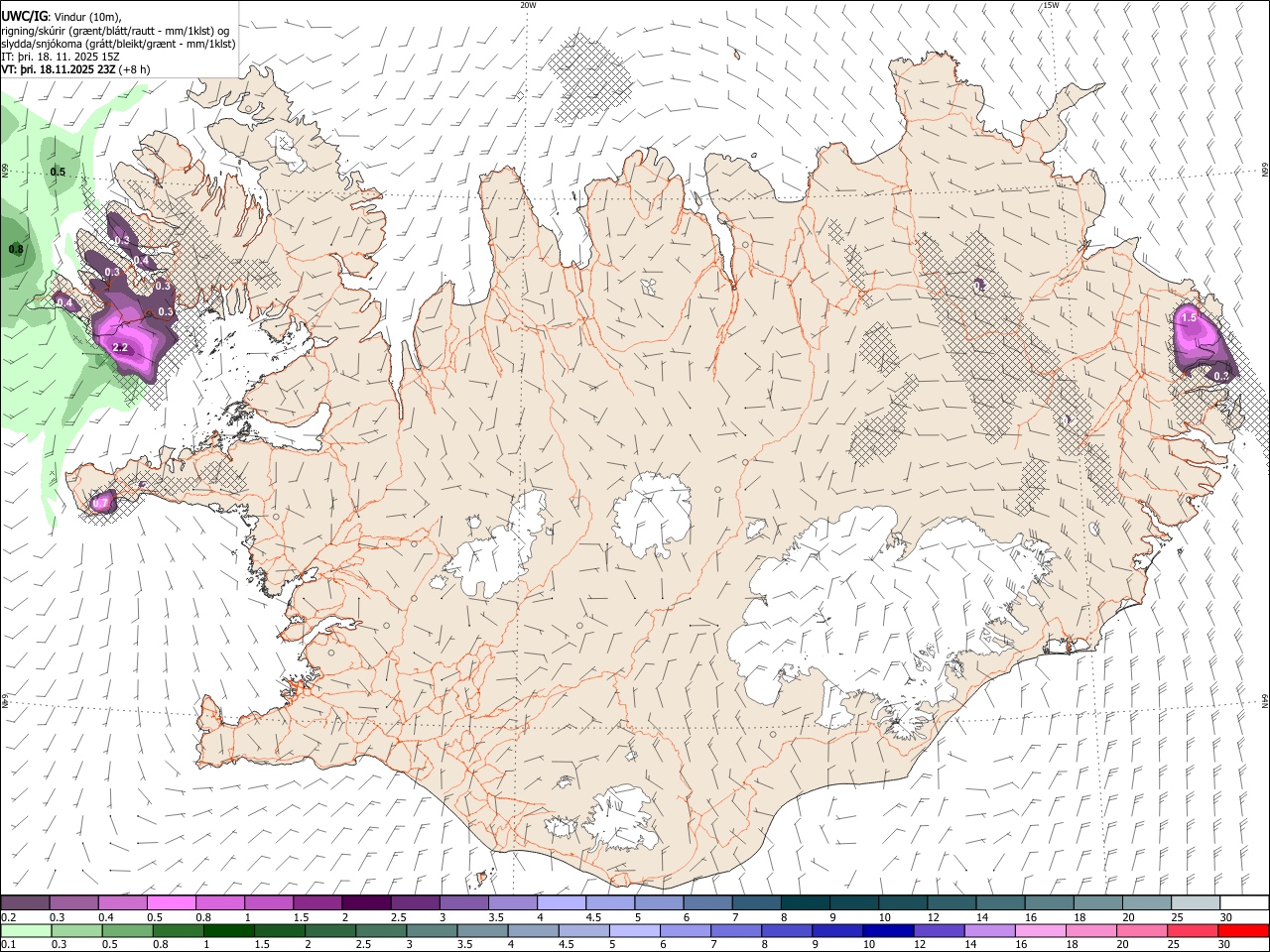Image resolution: width=1270 pixels, height=952 pixels.
Task: Click the '20W' longitude label
Action: 528,5
